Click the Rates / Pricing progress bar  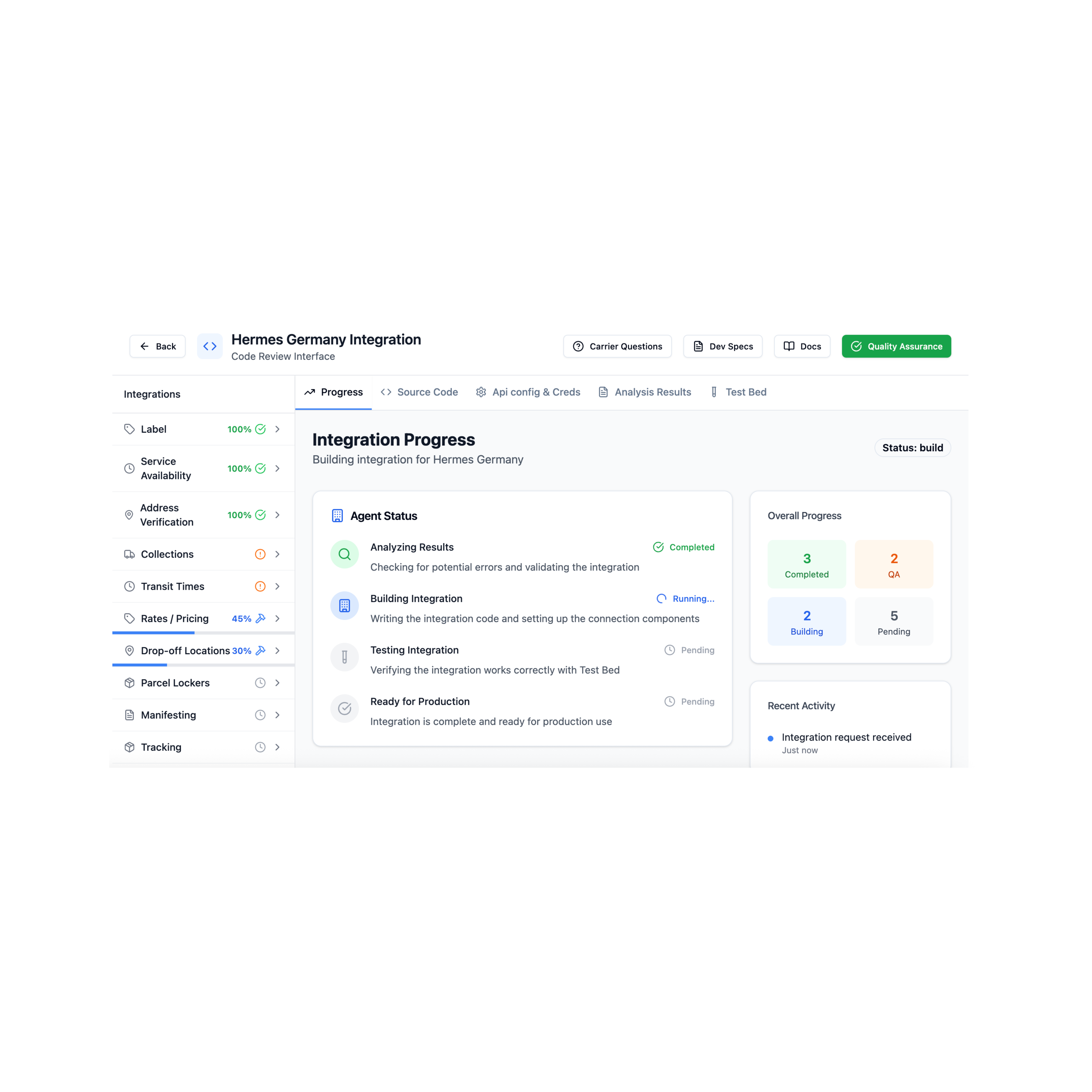204,633
